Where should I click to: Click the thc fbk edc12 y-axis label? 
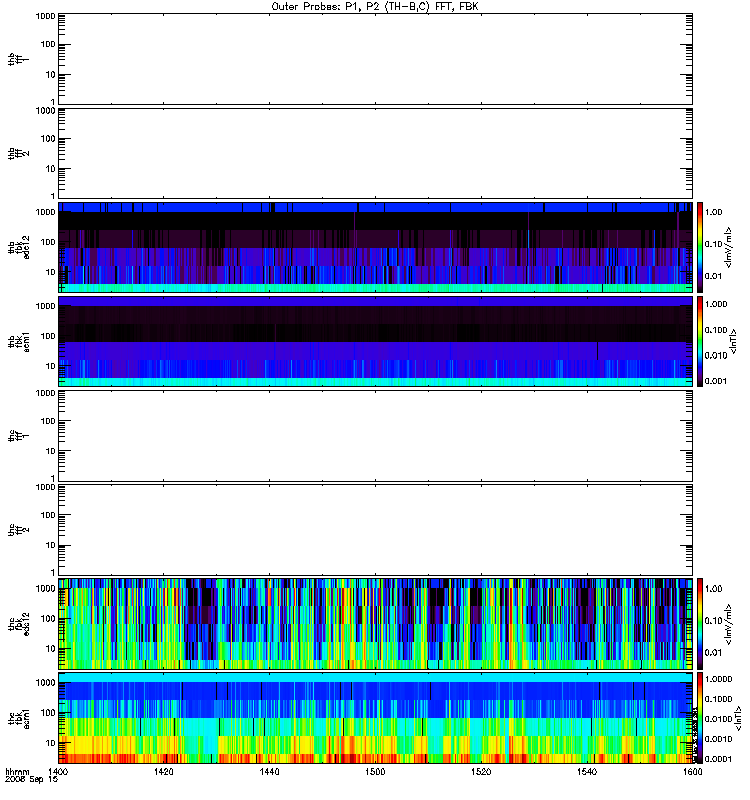pos(19,624)
